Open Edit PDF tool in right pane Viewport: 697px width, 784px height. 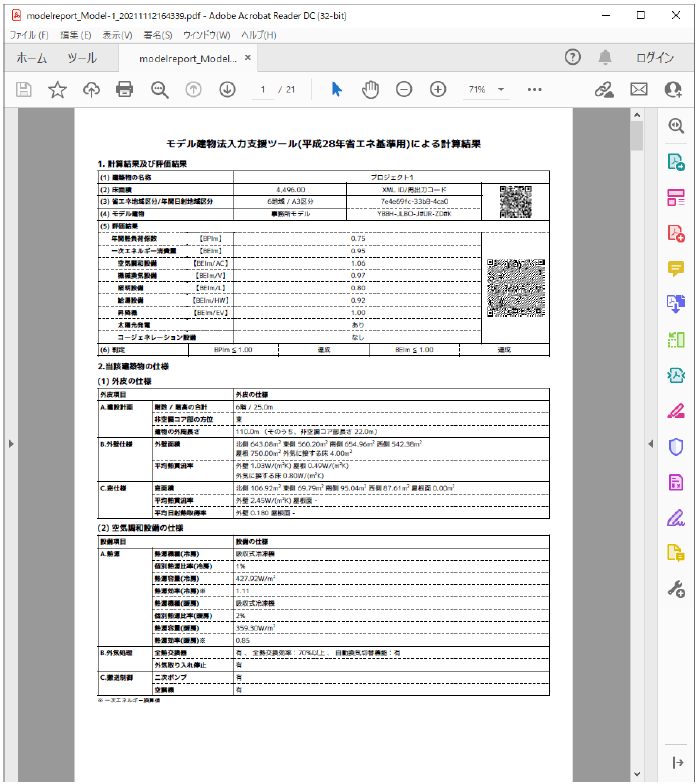pos(676,198)
